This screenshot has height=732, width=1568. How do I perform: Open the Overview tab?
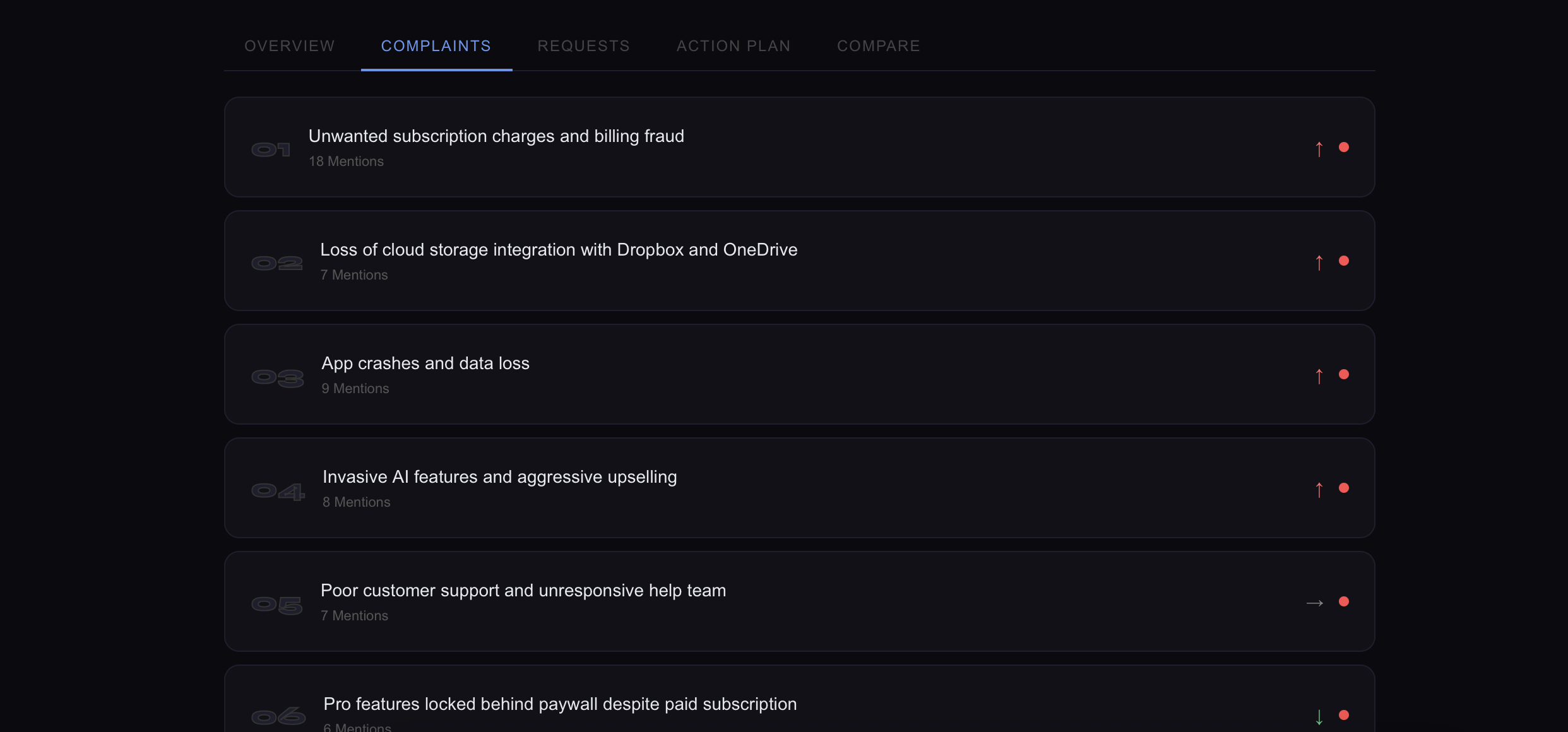coord(290,46)
